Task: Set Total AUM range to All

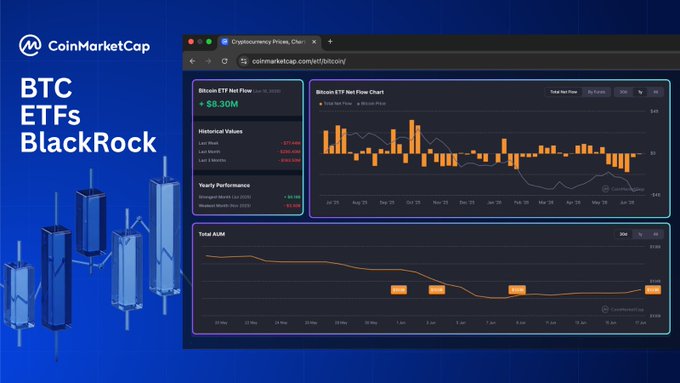Action: tap(656, 234)
